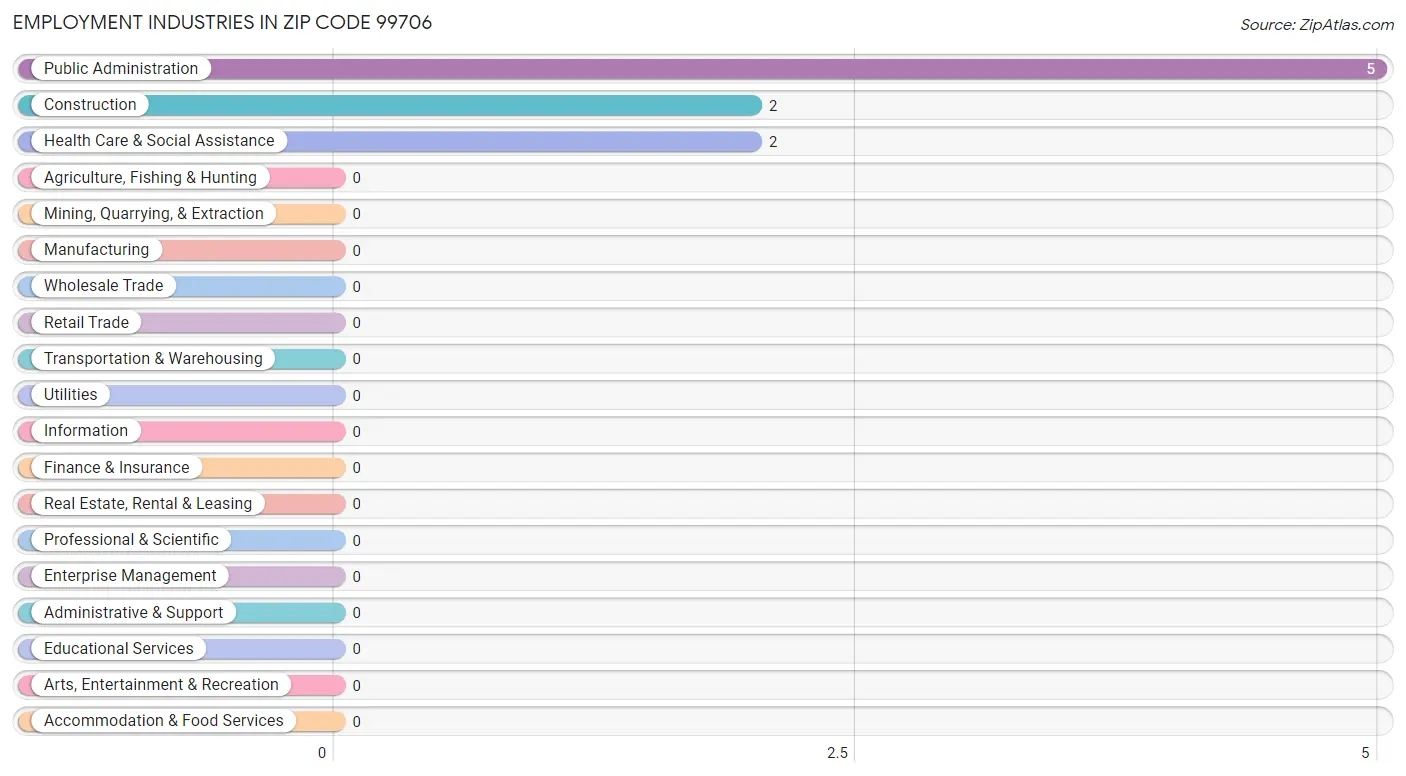Click the Arts, Entertainment & Recreation label
The height and width of the screenshot is (776, 1406).
coord(161,685)
